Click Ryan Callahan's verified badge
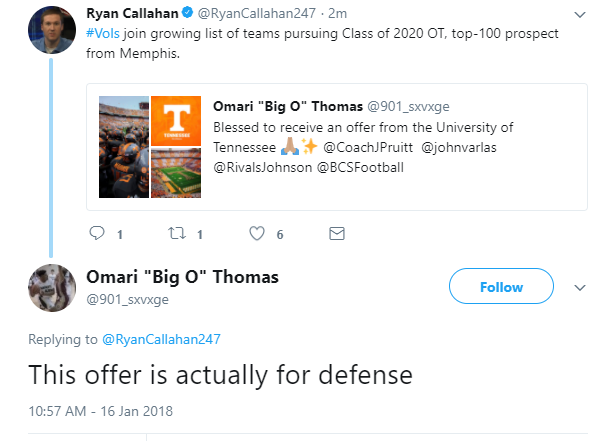 pos(188,13)
